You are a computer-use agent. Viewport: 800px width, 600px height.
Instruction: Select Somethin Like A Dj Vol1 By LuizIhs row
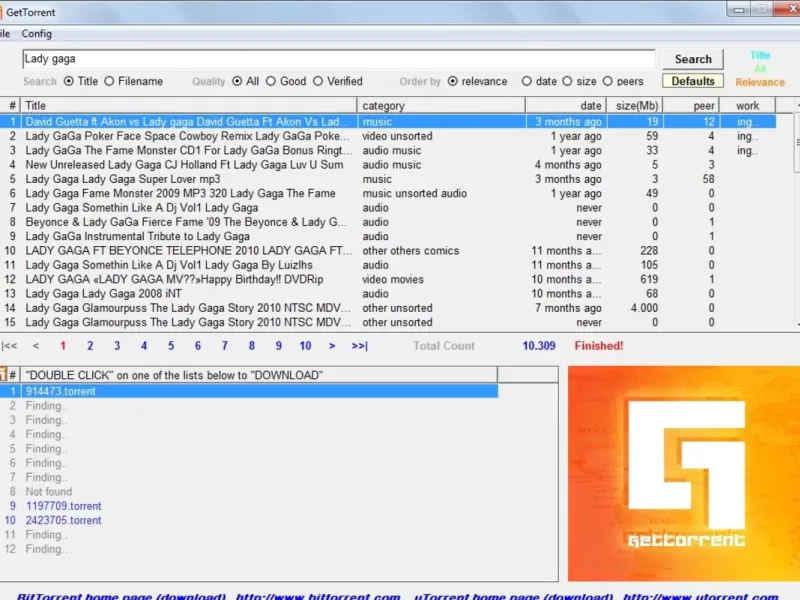(x=388, y=265)
